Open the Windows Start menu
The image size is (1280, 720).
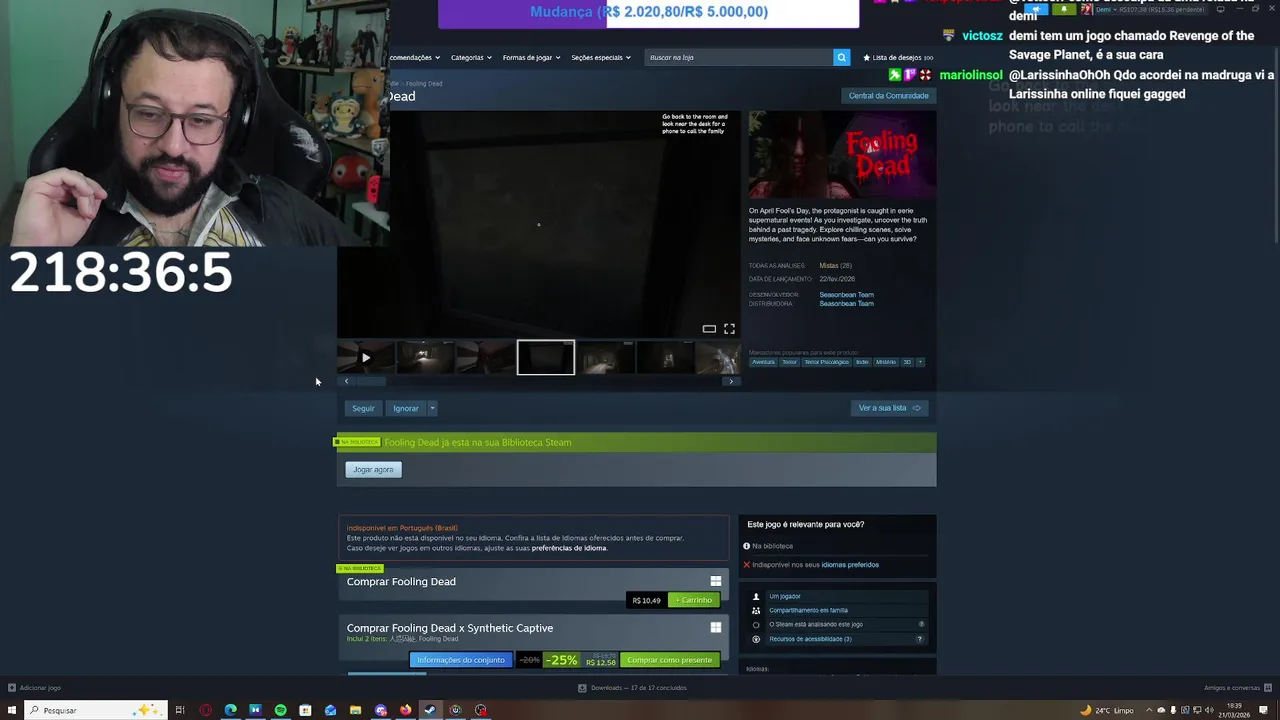[x=12, y=710]
